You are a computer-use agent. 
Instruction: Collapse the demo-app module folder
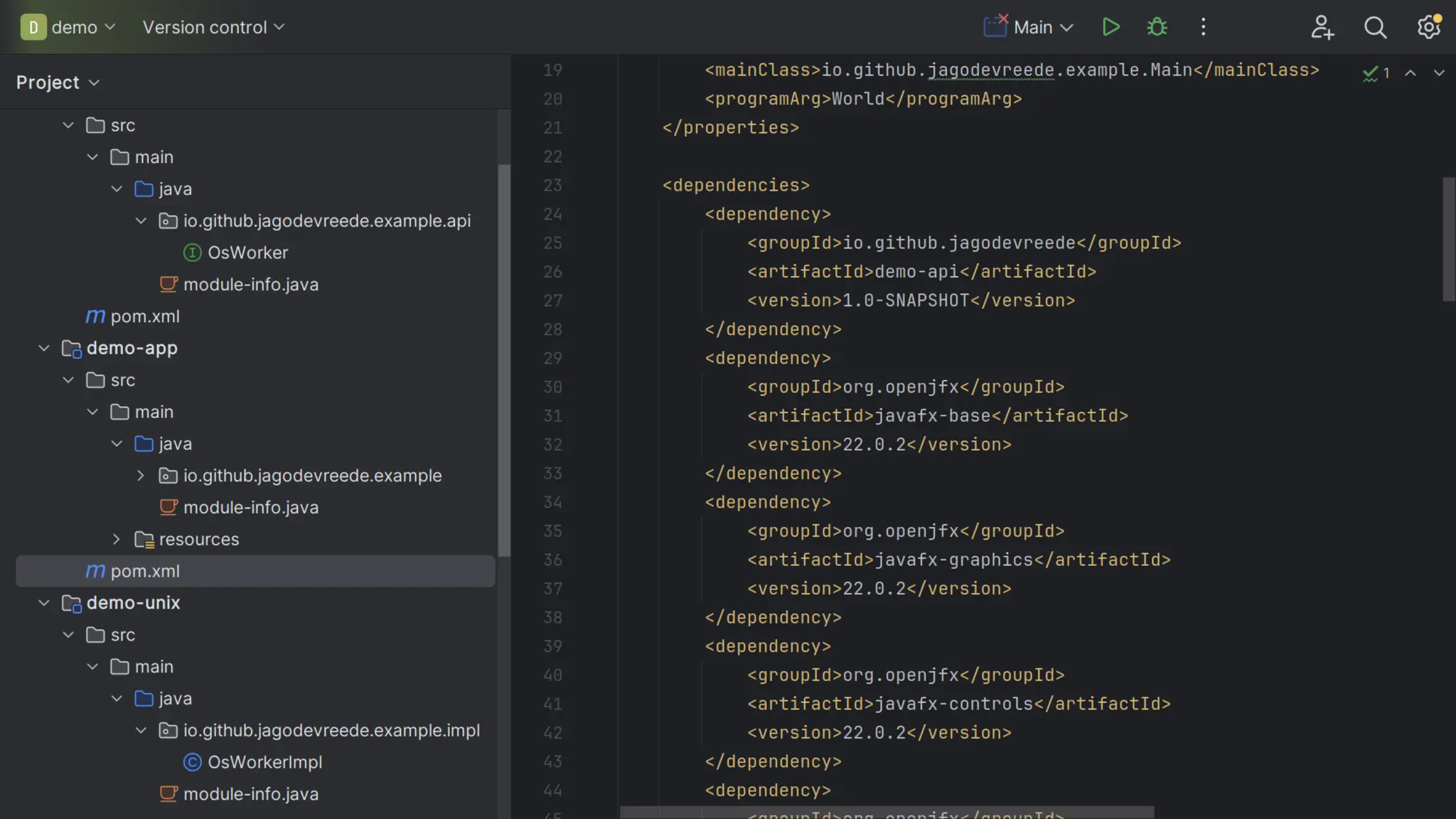pos(44,348)
